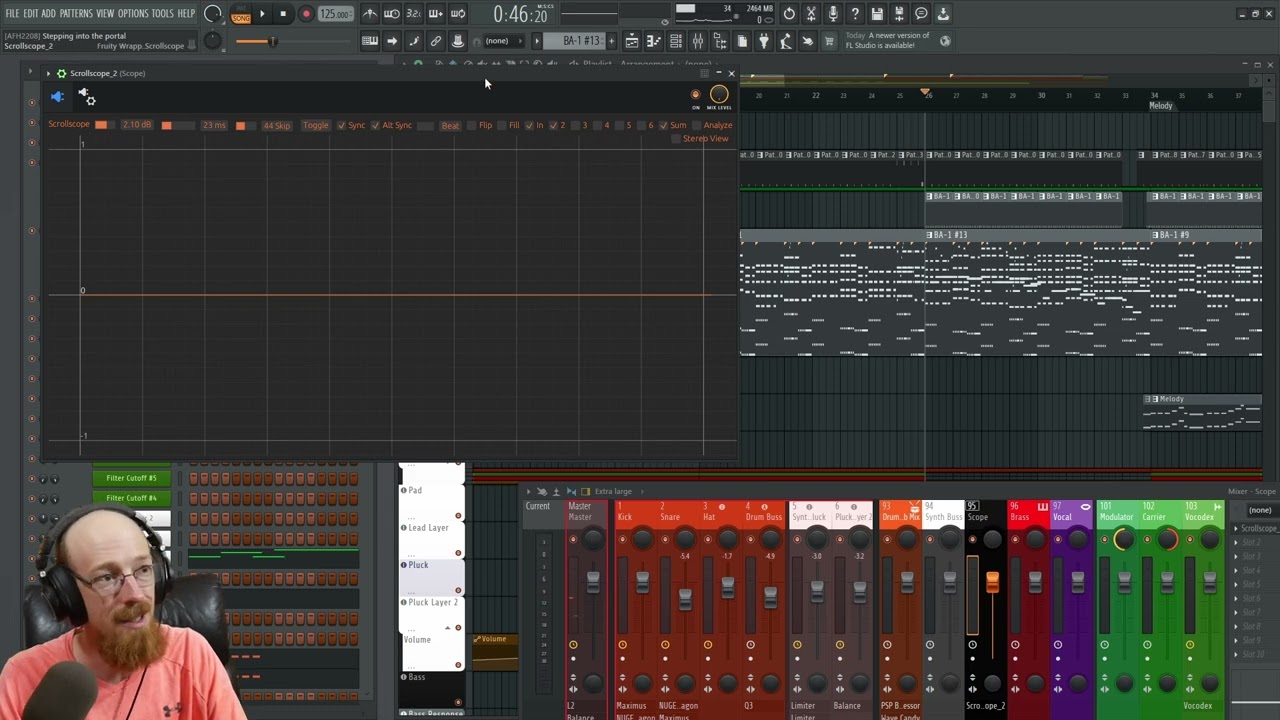Click the shopping cart icon
The image size is (1280, 720).
[829, 41]
